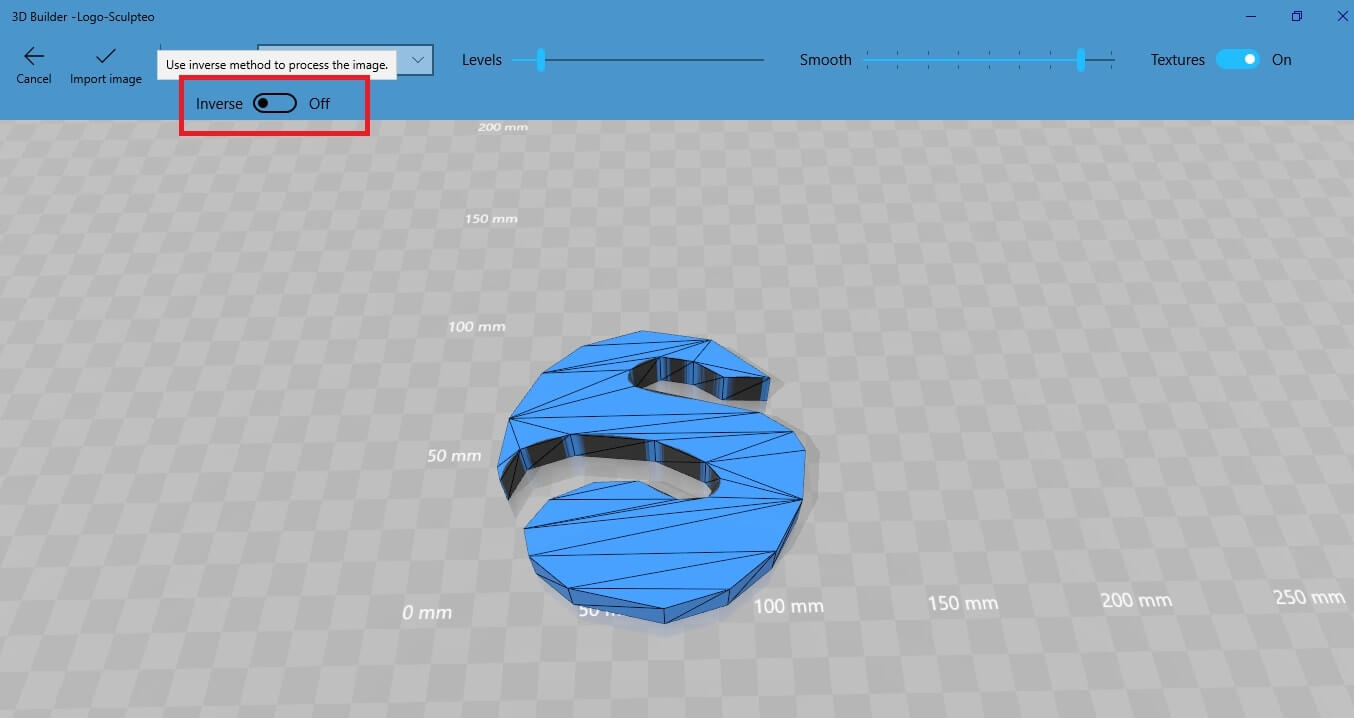Open the method dropdown arrow
Image resolution: width=1354 pixels, height=718 pixels.
[x=419, y=60]
